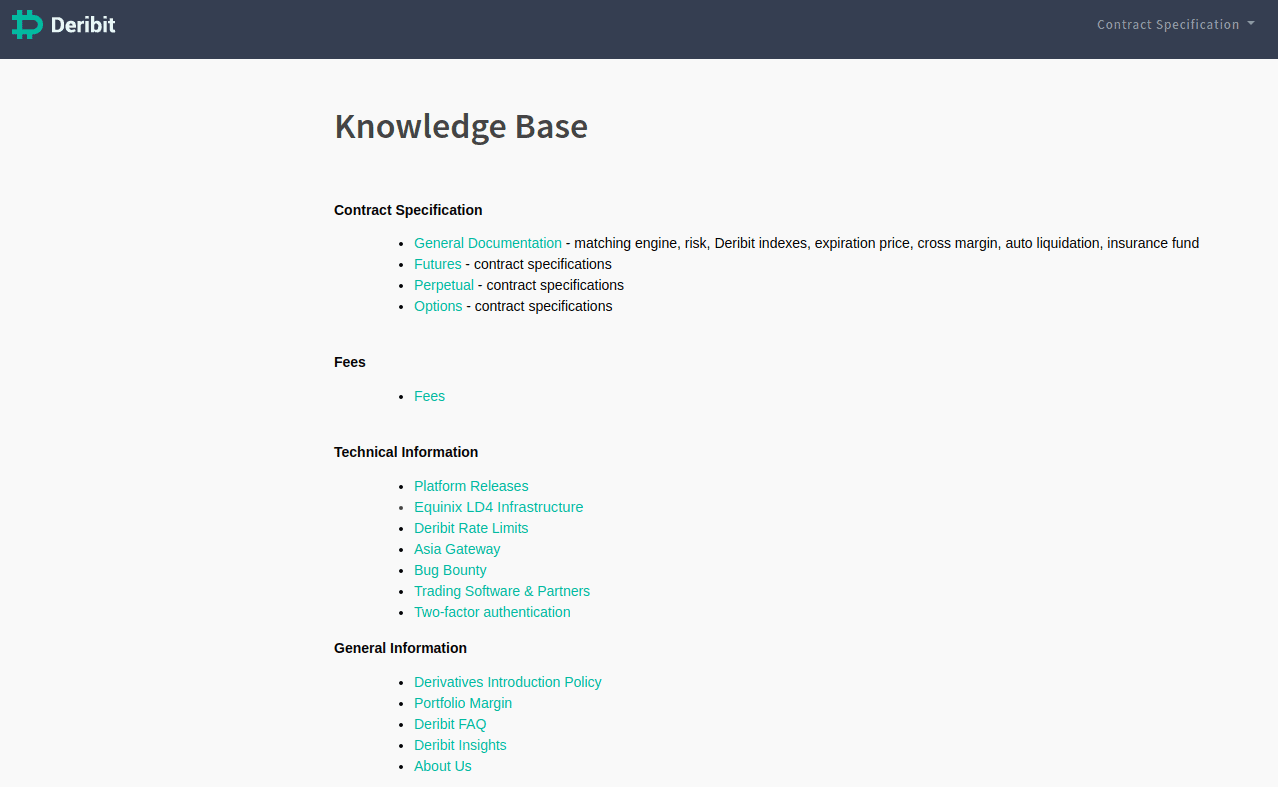Click Trading Software & Partners link
The image size is (1278, 787).
coord(502,591)
